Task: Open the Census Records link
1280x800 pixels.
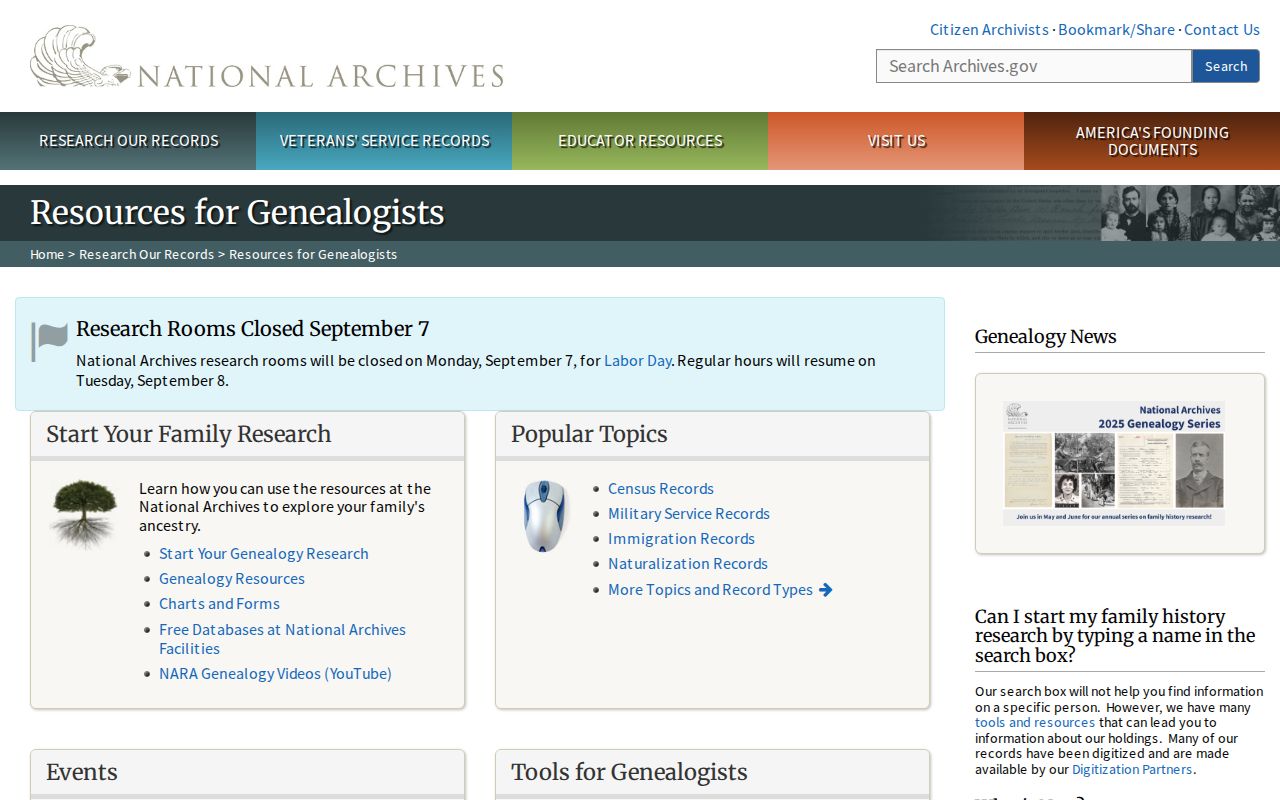Action: tap(661, 489)
